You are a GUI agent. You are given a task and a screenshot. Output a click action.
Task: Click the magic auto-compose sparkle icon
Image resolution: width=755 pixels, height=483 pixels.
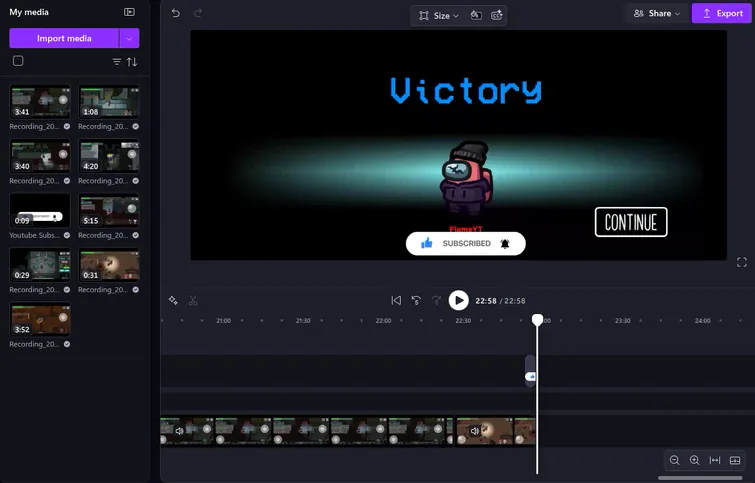tap(173, 300)
